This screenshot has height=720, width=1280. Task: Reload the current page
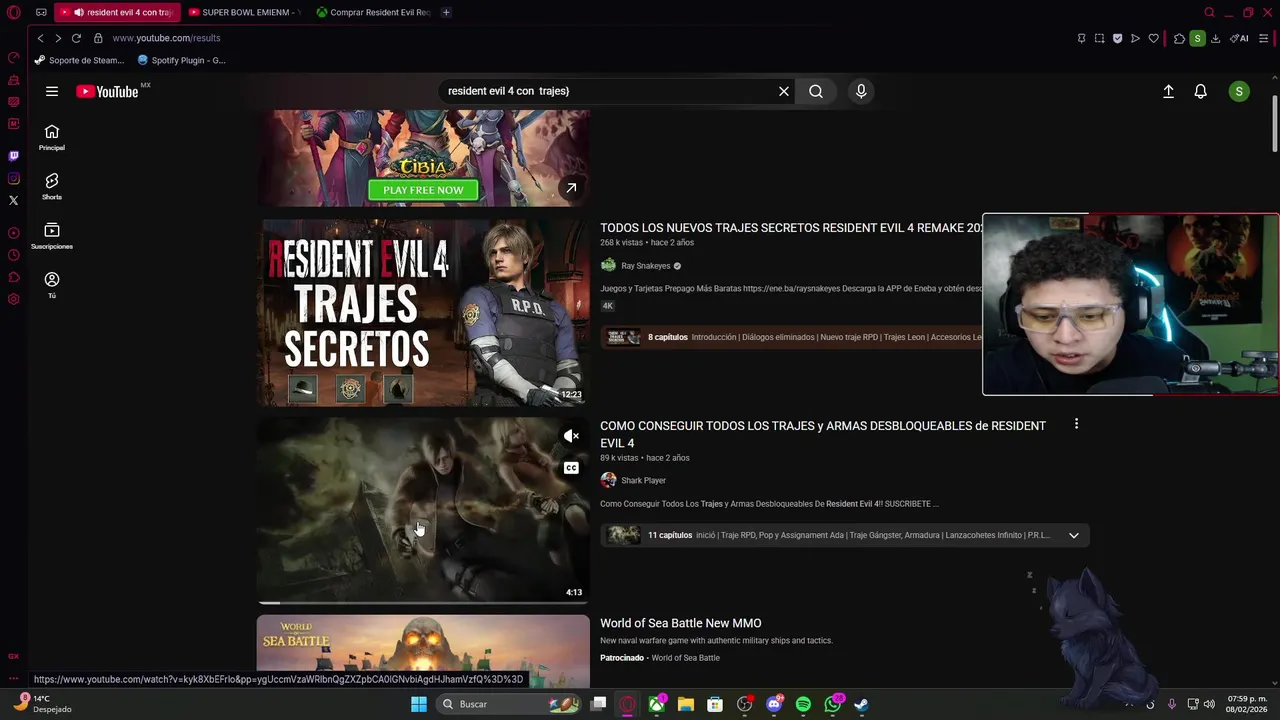pos(76,38)
